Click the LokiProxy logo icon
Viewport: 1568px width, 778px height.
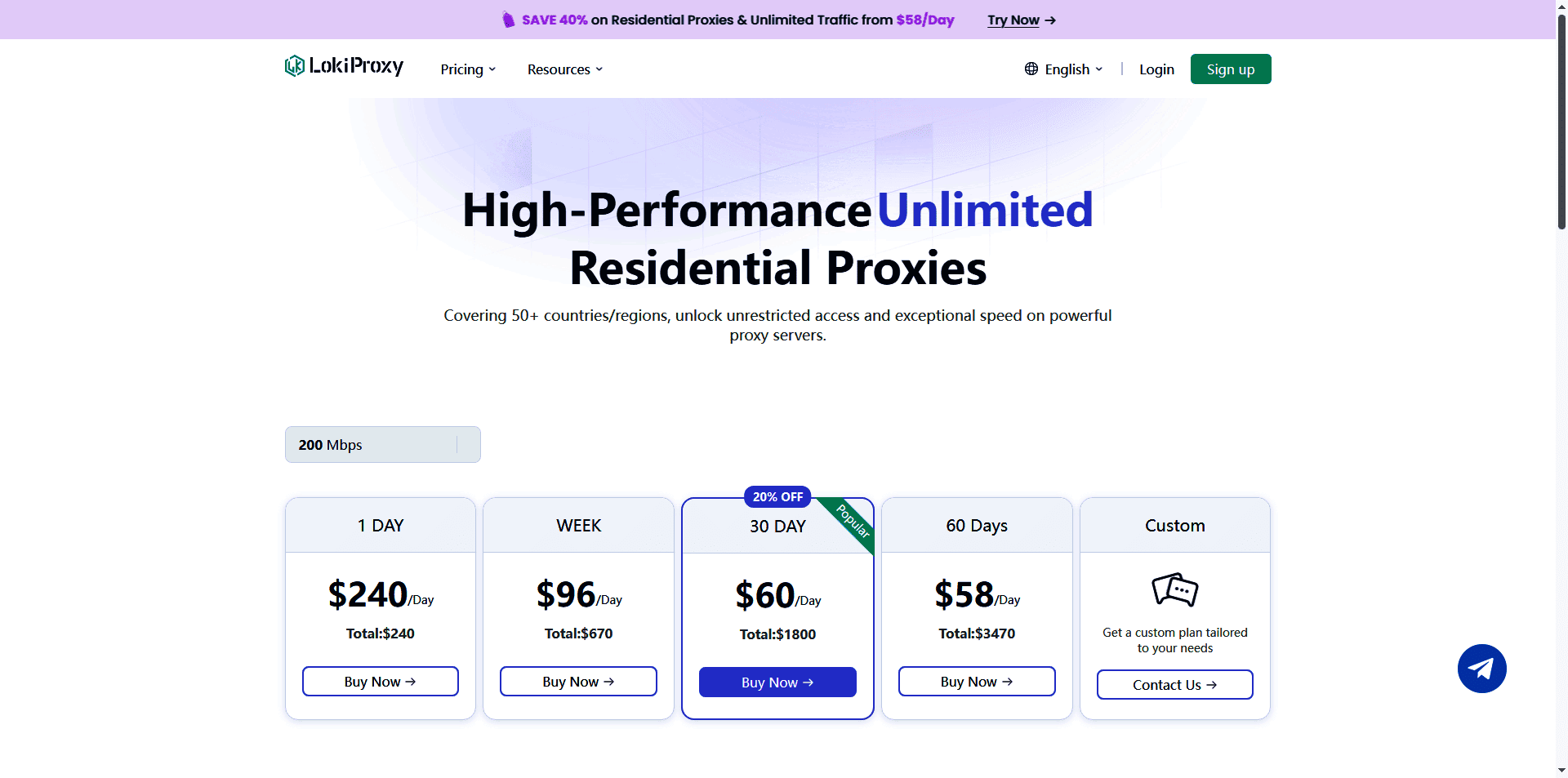point(294,66)
